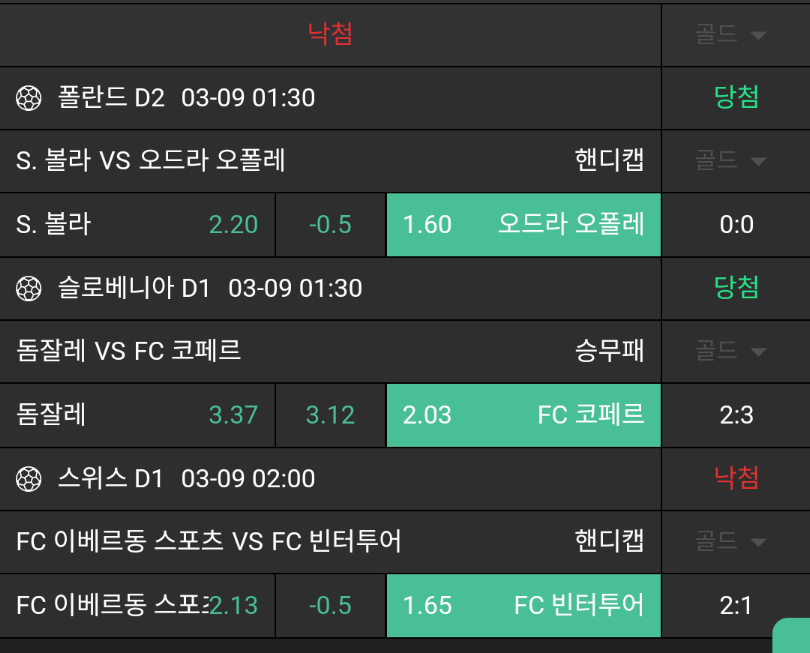
Task: Pick S. 볼라 home odds 2.20
Action: point(138,224)
